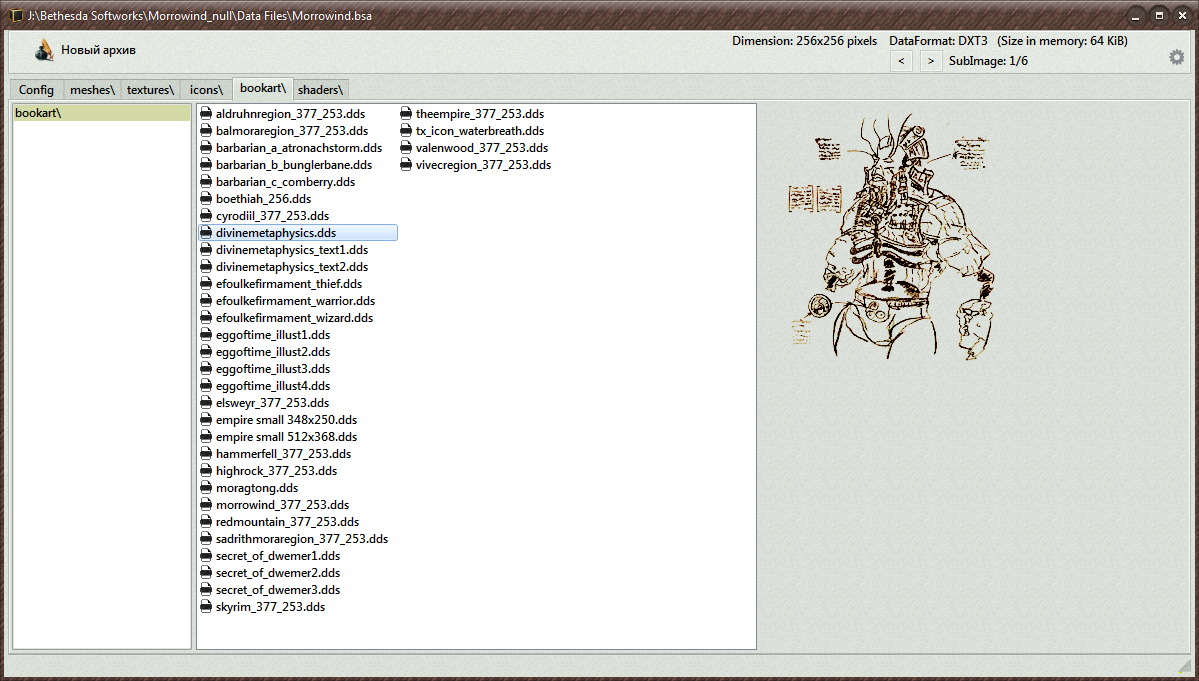Minimize the BSA archive window
The image size is (1199, 681).
(x=1136, y=15)
